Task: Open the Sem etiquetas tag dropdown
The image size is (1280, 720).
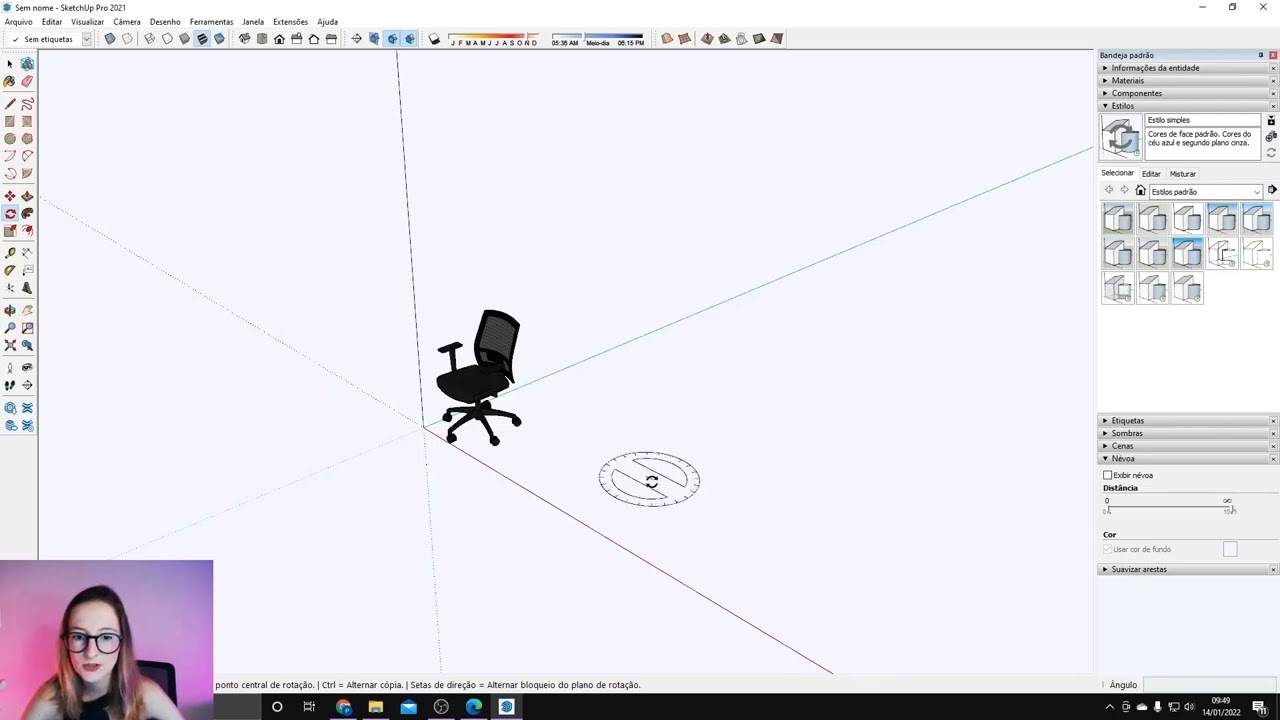Action: (x=86, y=39)
